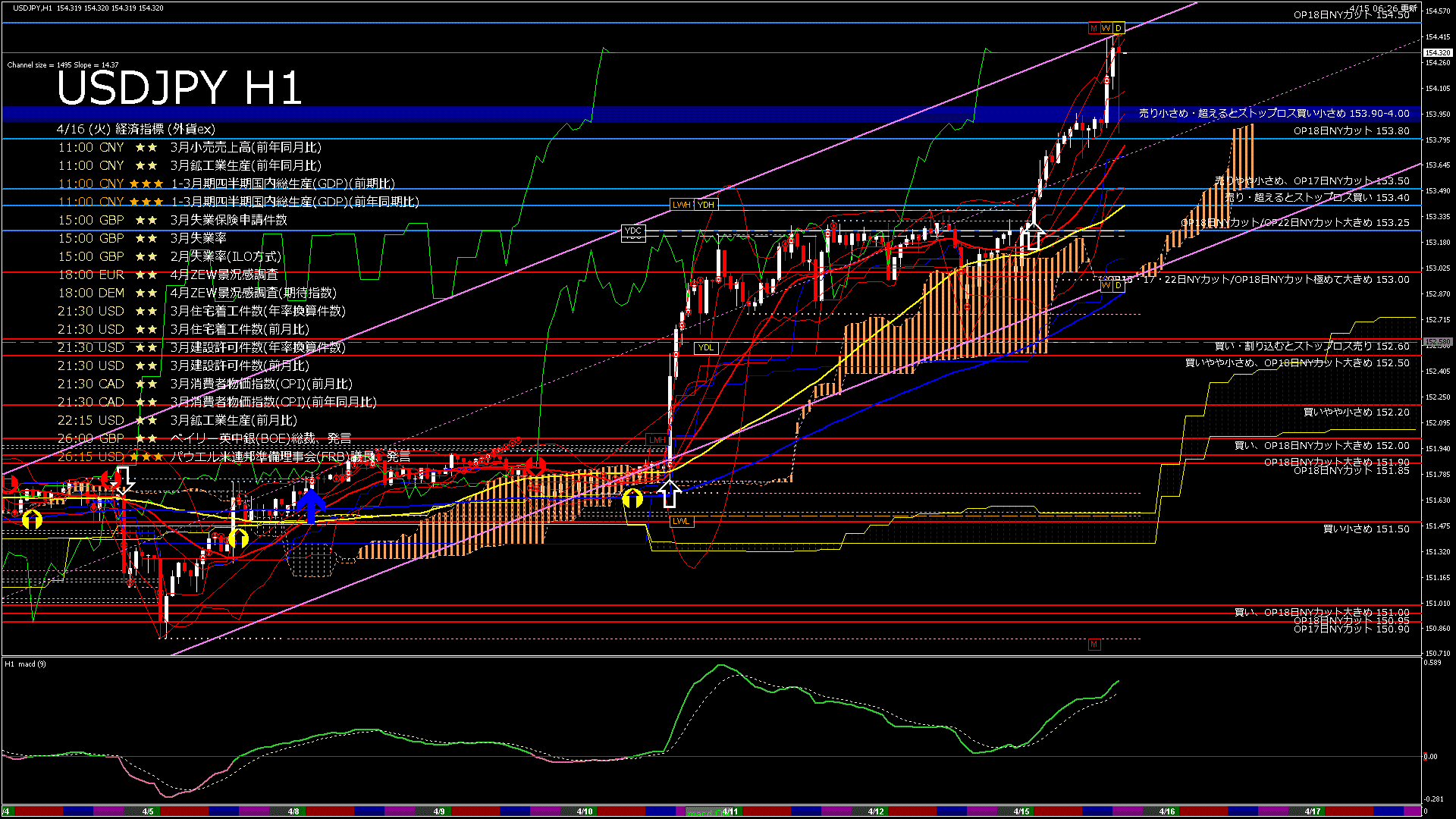Click the YDC level label
This screenshot has height=819, width=1456.
(x=633, y=231)
